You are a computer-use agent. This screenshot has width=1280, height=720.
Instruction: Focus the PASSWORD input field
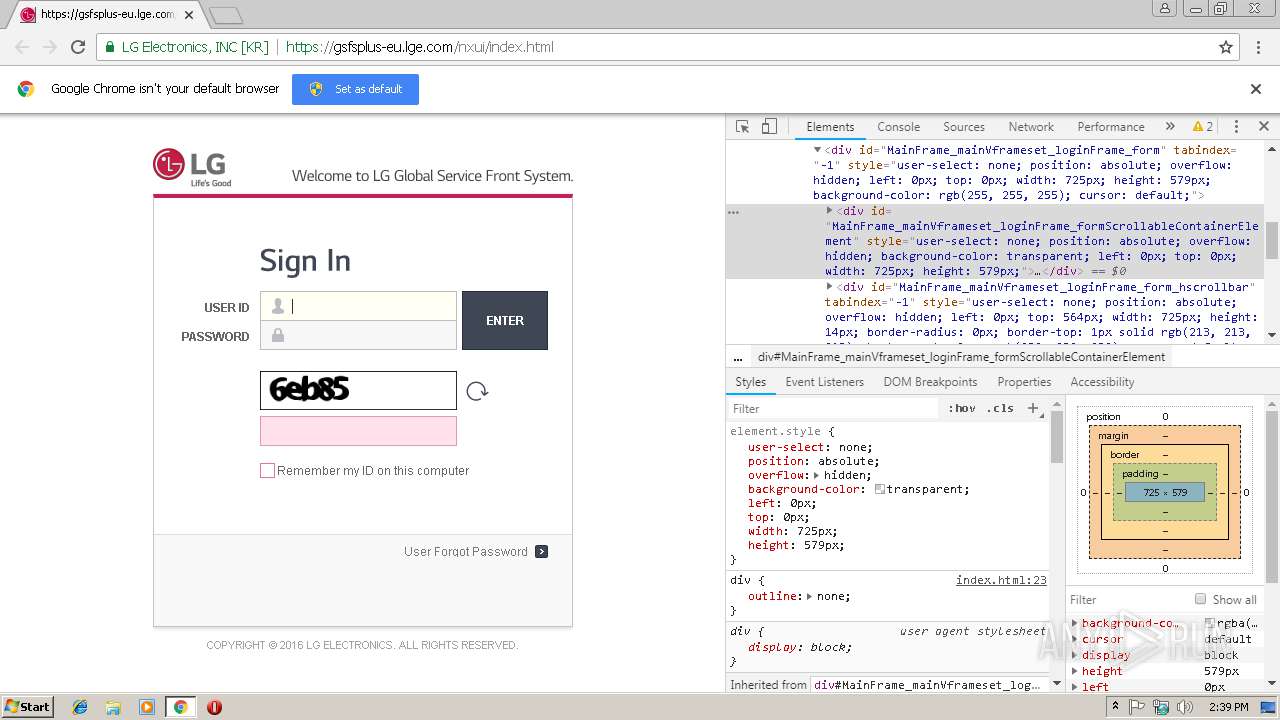pyautogui.click(x=358, y=335)
